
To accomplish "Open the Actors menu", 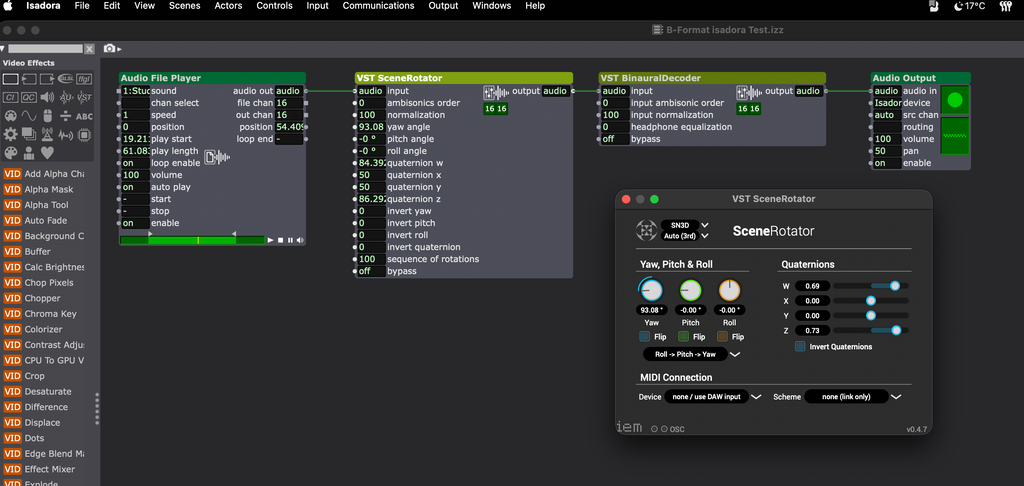I will pyautogui.click(x=229, y=6).
